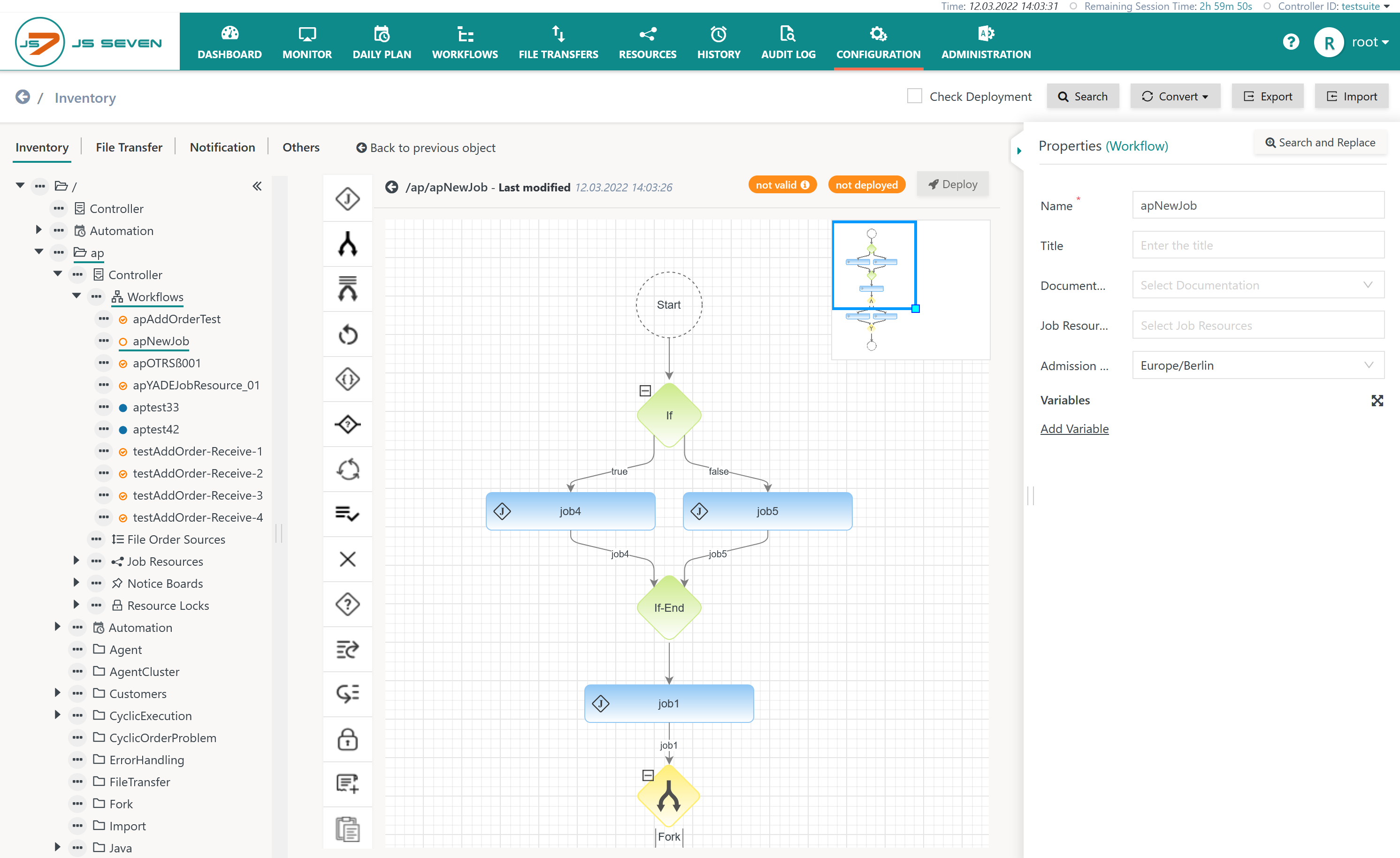Open the help question mark icon

(1290, 42)
